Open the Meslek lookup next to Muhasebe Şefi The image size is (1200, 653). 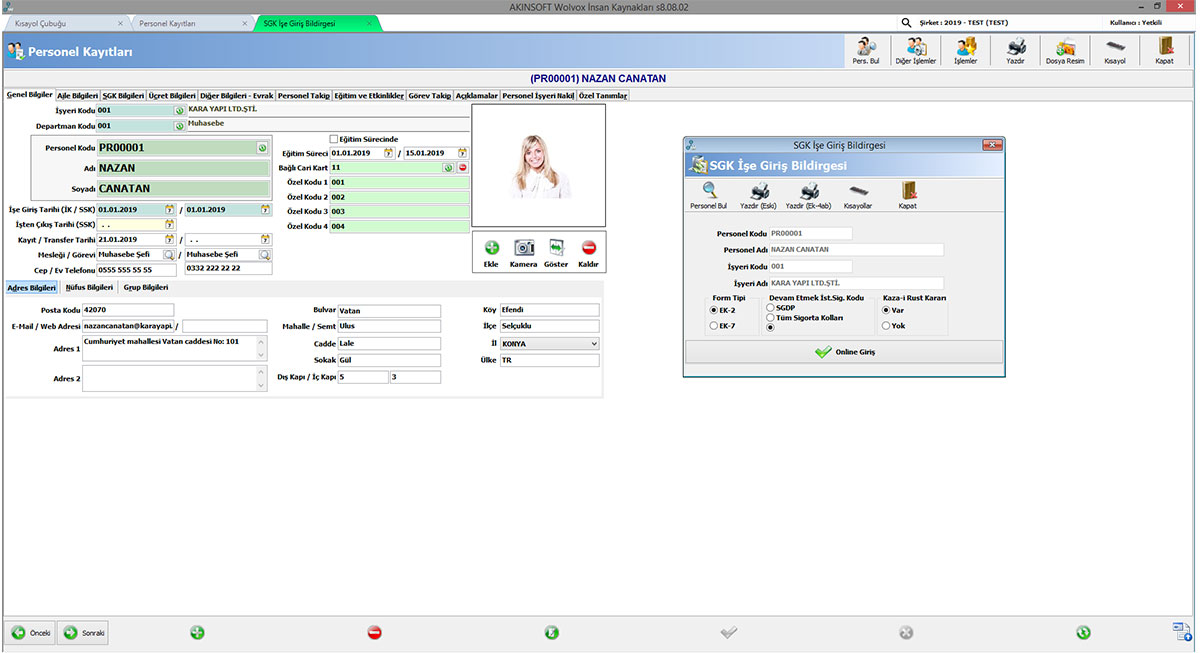point(169,255)
